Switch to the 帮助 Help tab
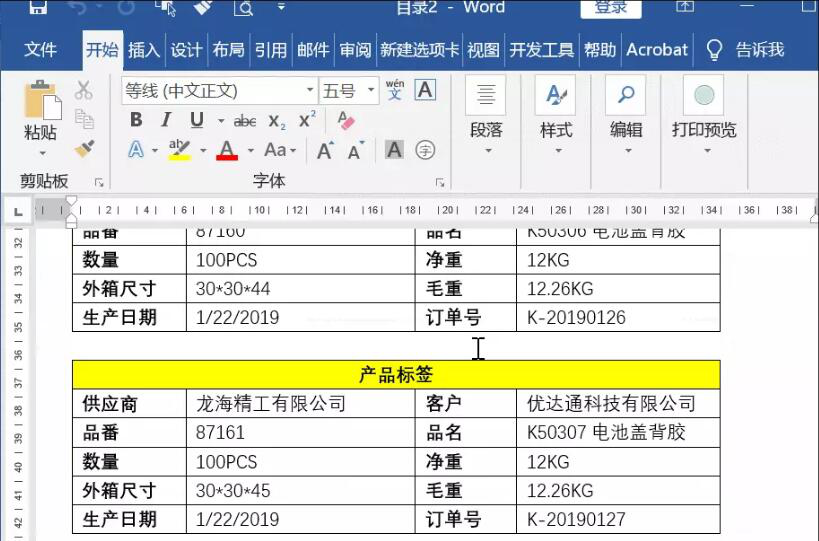This screenshot has height=541, width=819. [x=600, y=50]
